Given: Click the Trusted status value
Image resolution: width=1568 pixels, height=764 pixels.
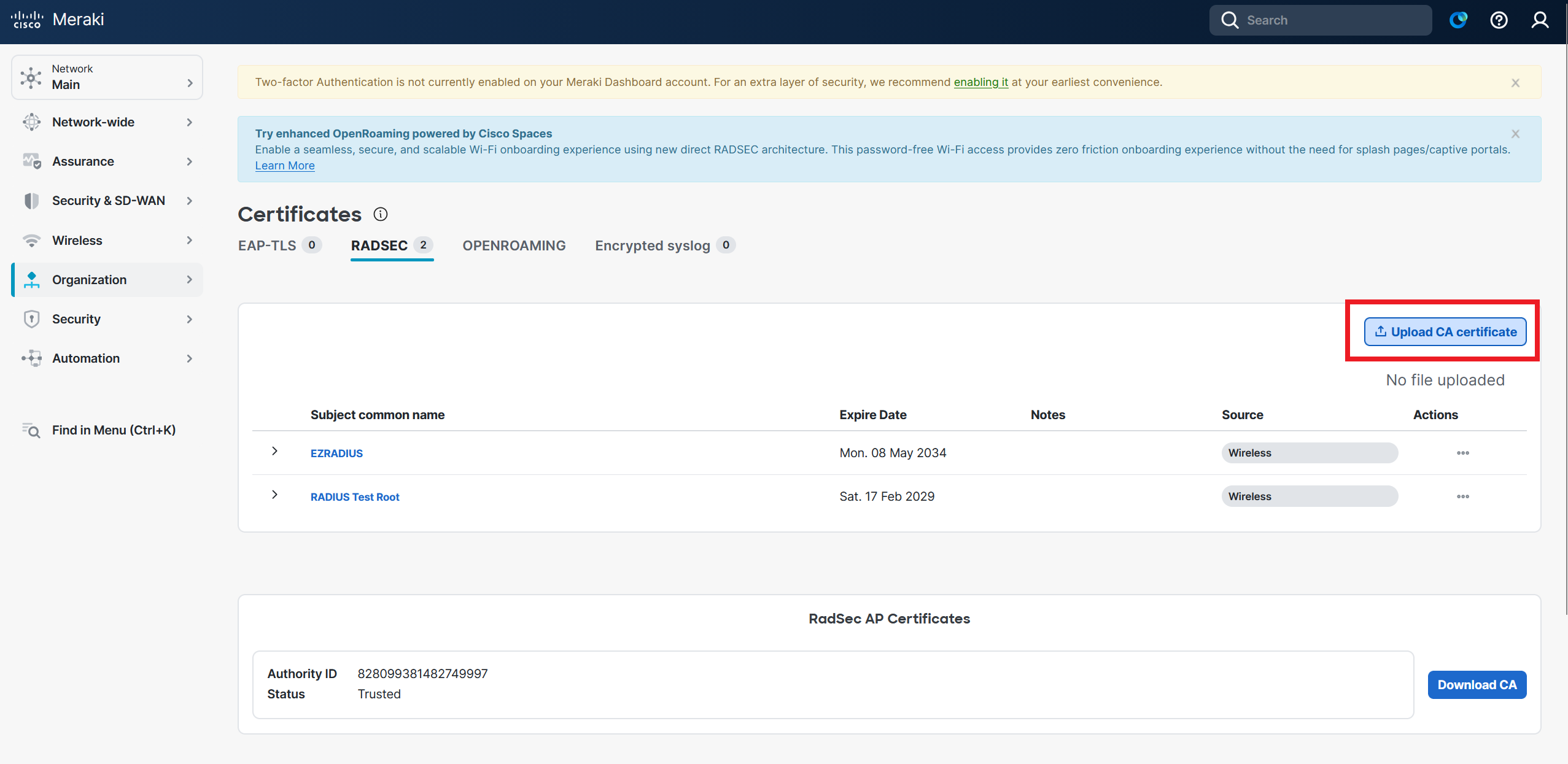Looking at the screenshot, I should (379, 694).
